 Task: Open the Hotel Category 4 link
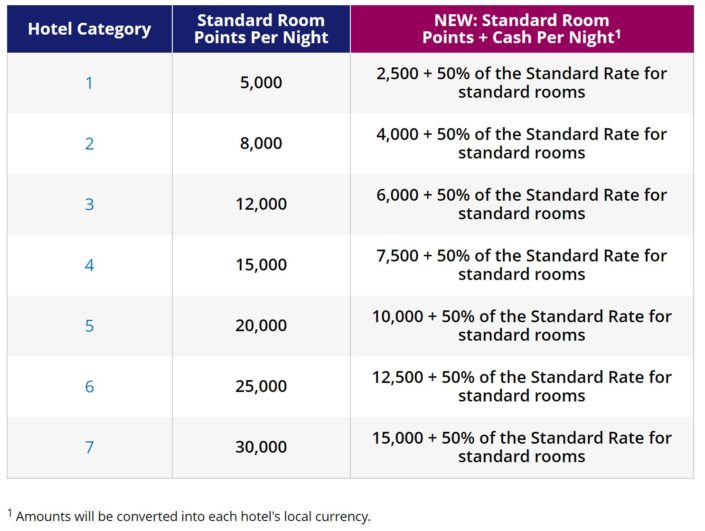click(x=89, y=265)
